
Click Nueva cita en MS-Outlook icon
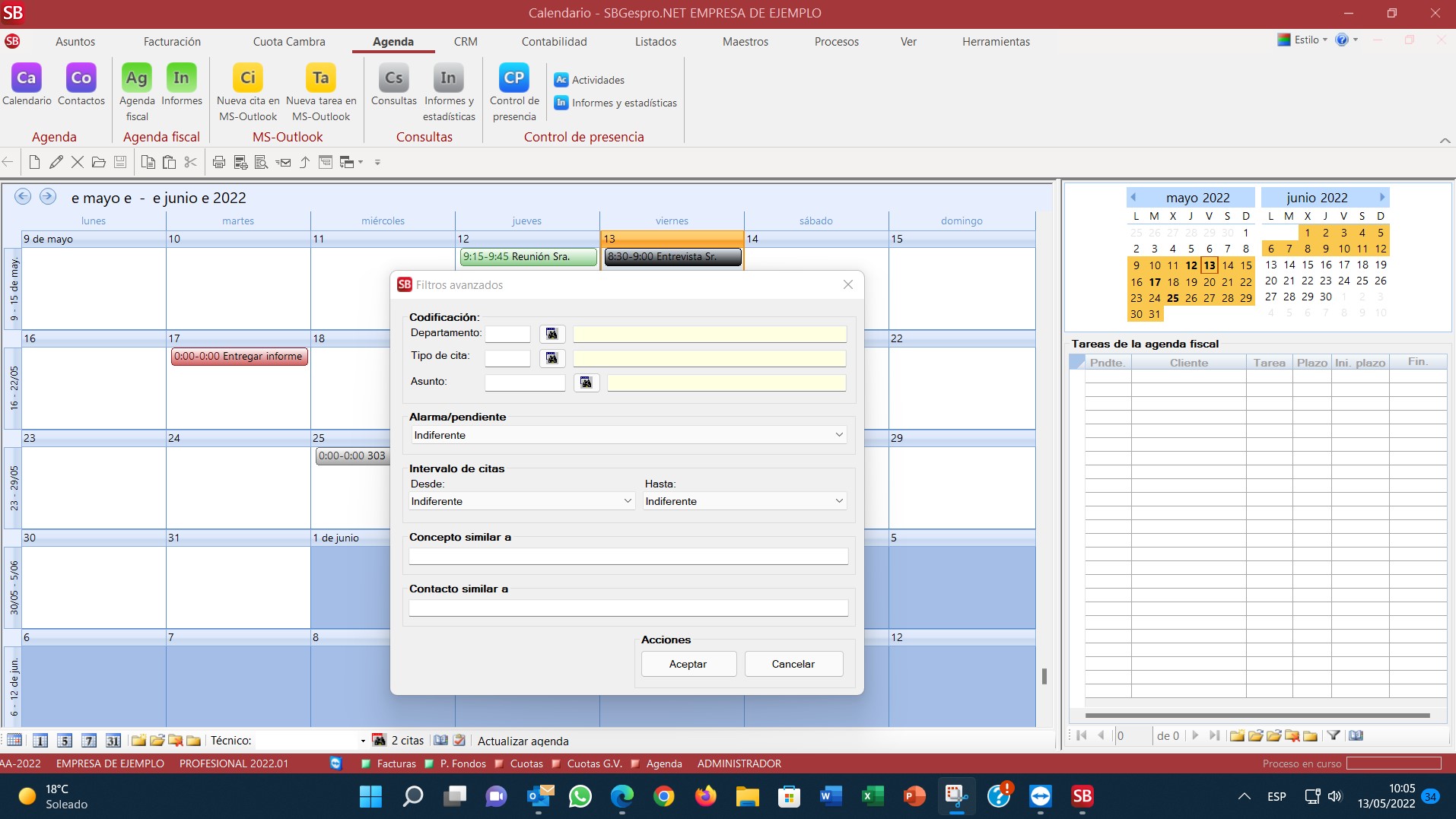coord(248,78)
